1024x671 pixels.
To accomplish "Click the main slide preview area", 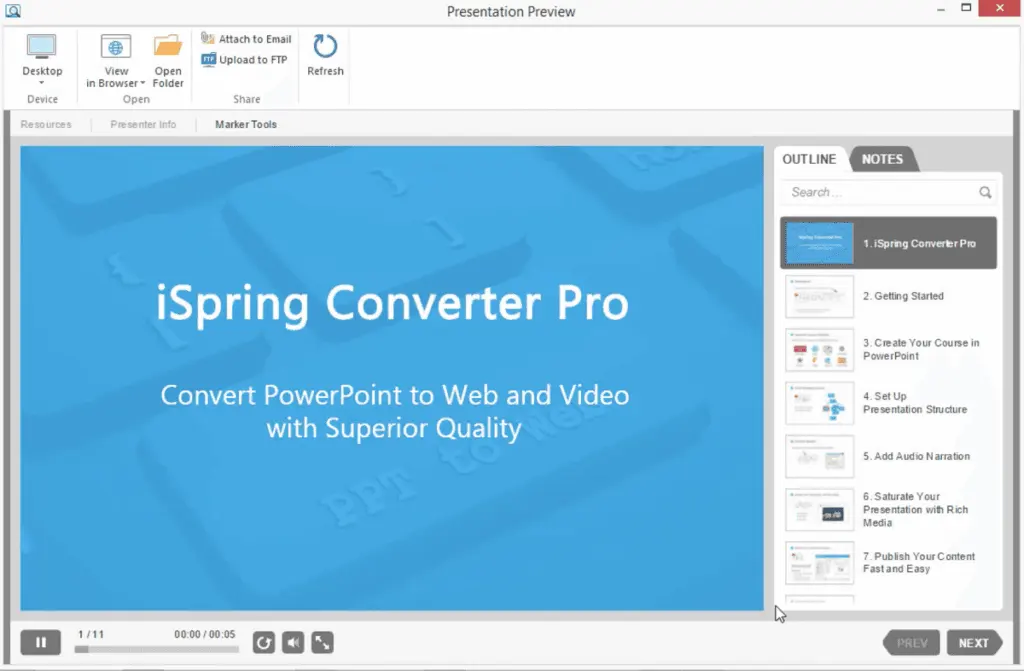I will pos(392,378).
